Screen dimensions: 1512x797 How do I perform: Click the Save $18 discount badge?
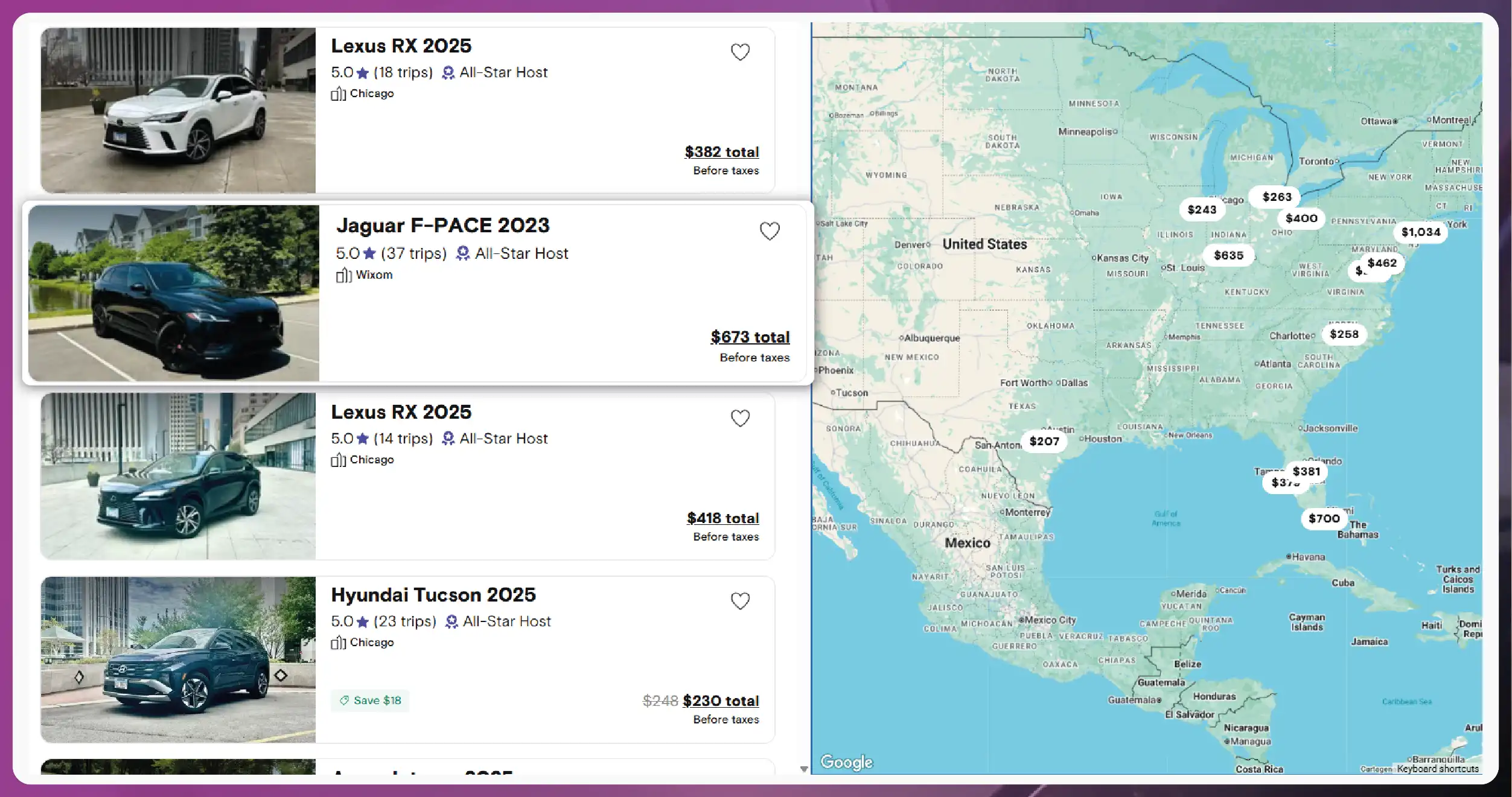pos(370,700)
